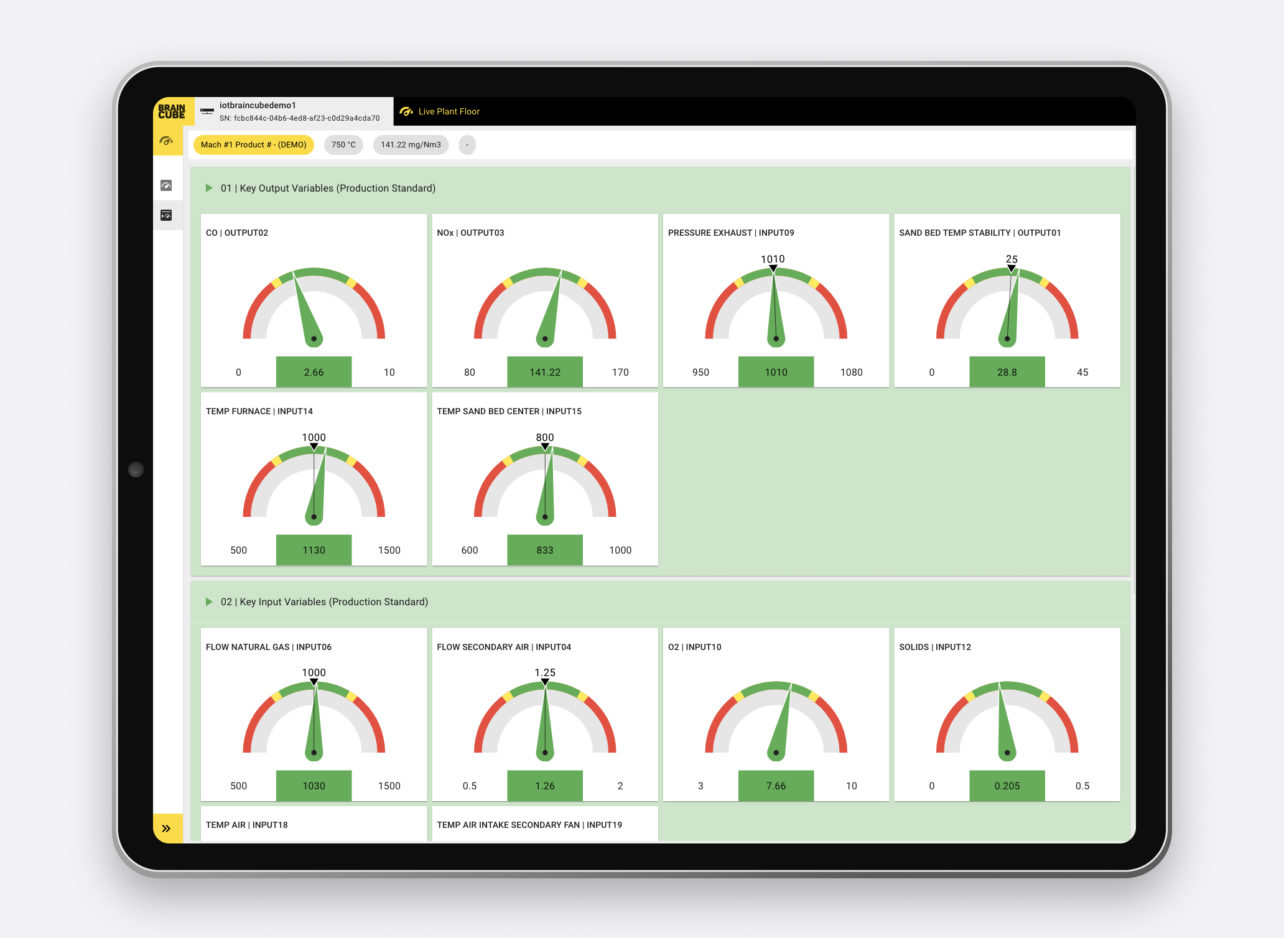1284x938 pixels.
Task: Open the yellow gauge dashboard sidebar icon
Action: click(x=167, y=141)
